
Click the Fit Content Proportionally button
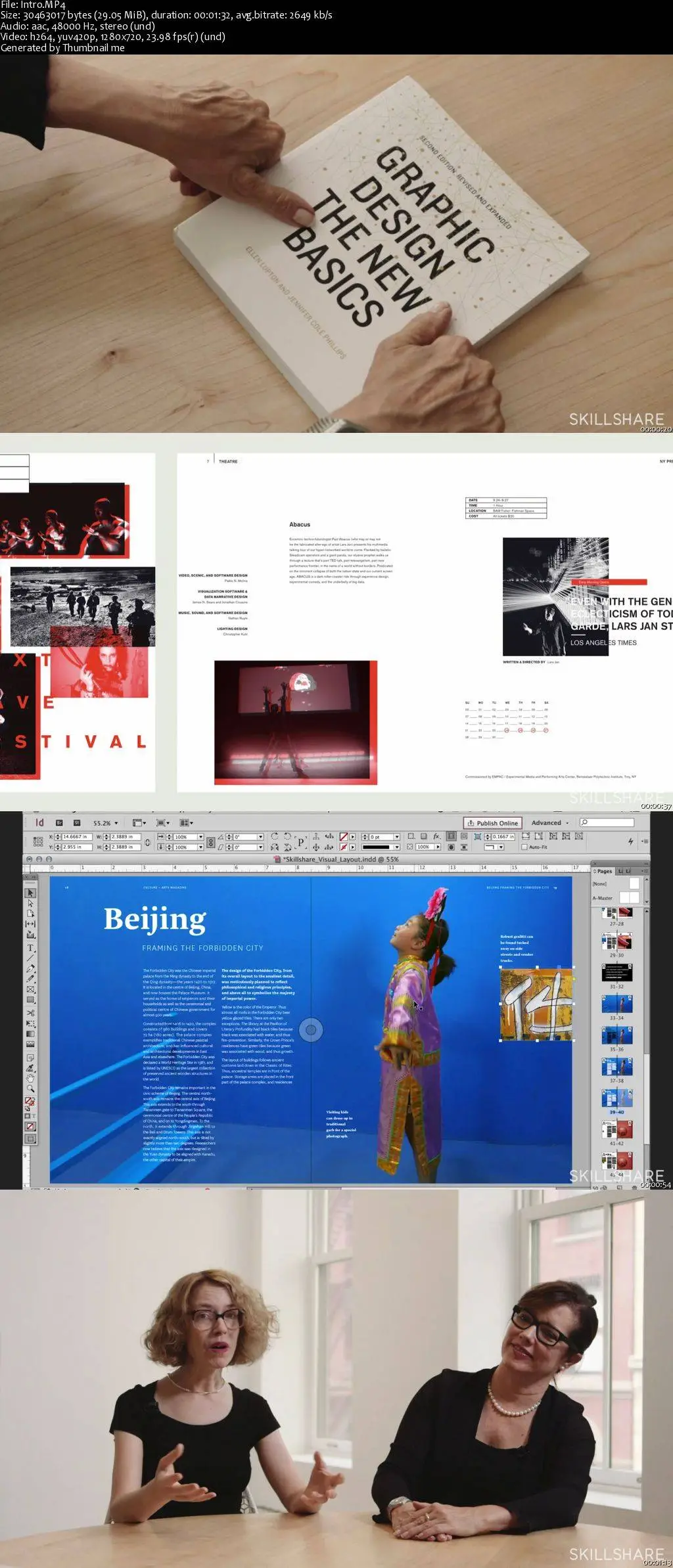pyautogui.click(x=538, y=836)
